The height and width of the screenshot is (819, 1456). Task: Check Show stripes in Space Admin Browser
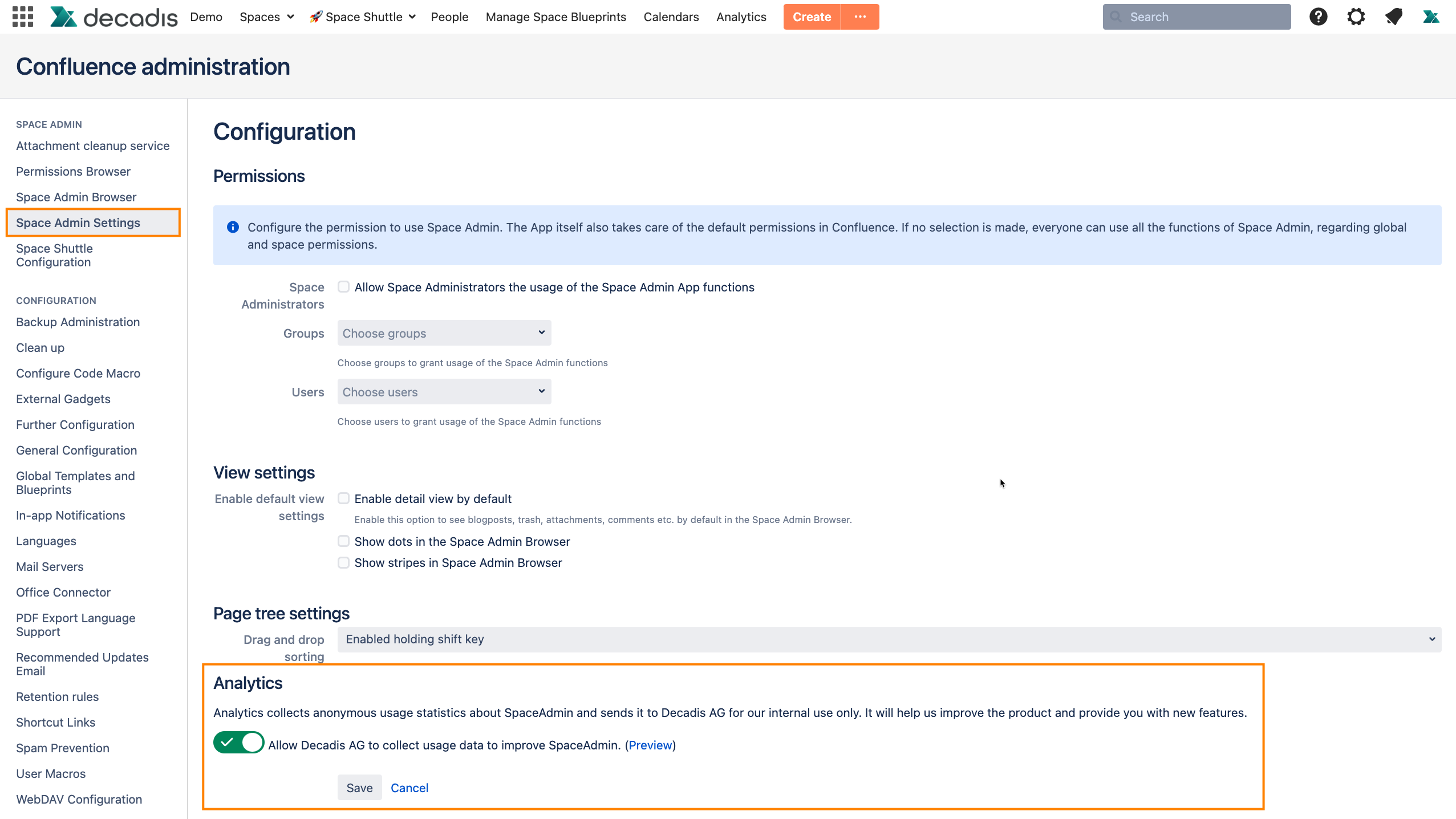click(343, 563)
